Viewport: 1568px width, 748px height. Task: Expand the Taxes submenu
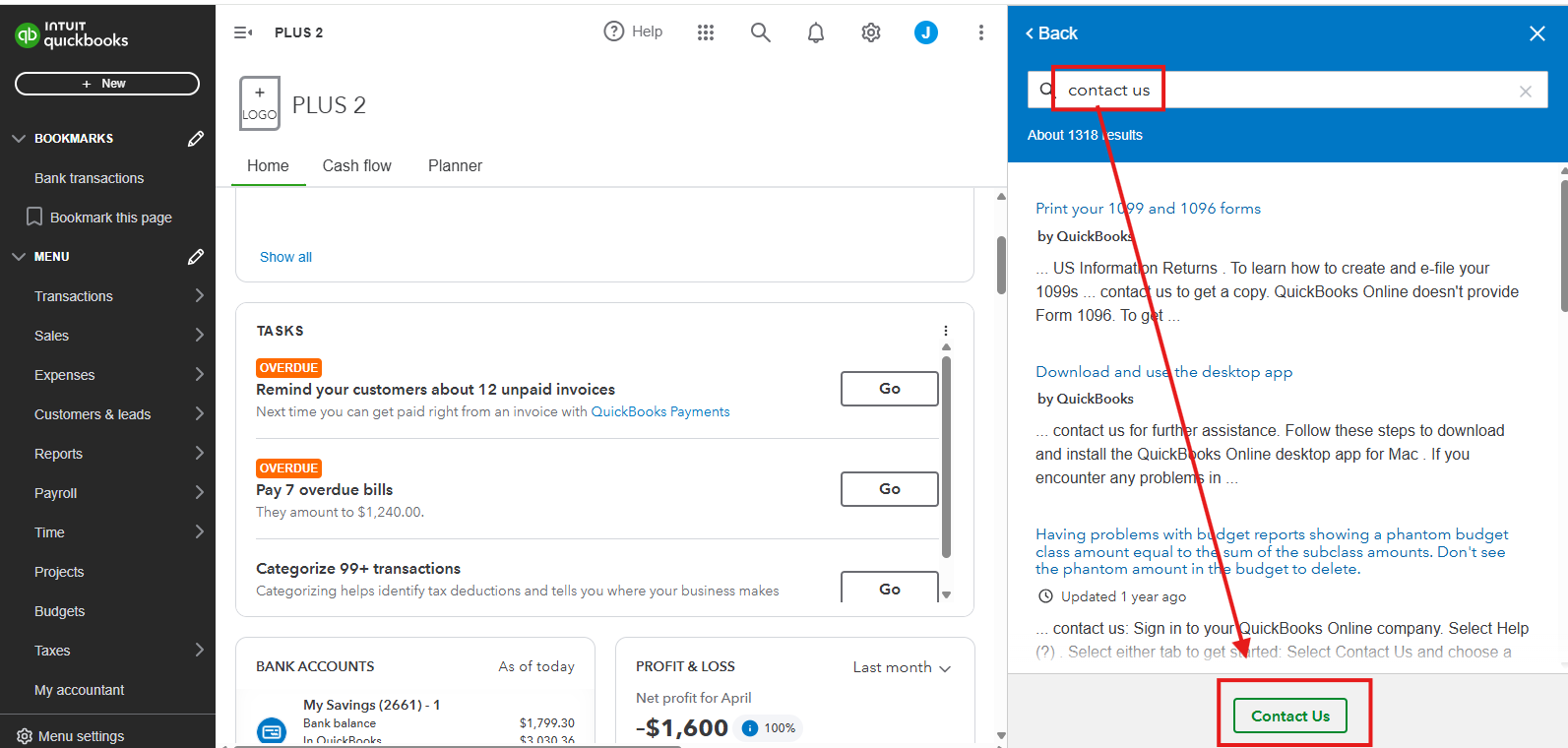pos(200,650)
